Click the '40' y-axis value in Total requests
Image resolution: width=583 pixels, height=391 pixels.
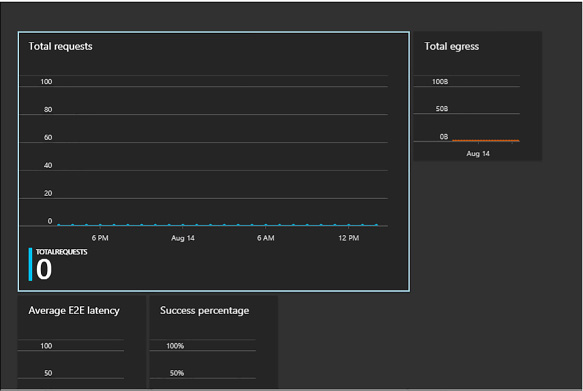(48, 165)
